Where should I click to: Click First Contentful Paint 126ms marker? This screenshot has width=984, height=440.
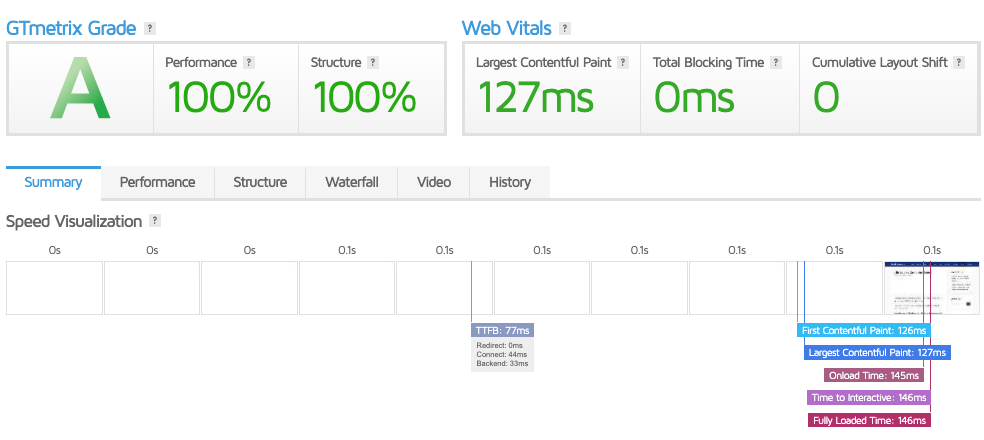tap(865, 330)
